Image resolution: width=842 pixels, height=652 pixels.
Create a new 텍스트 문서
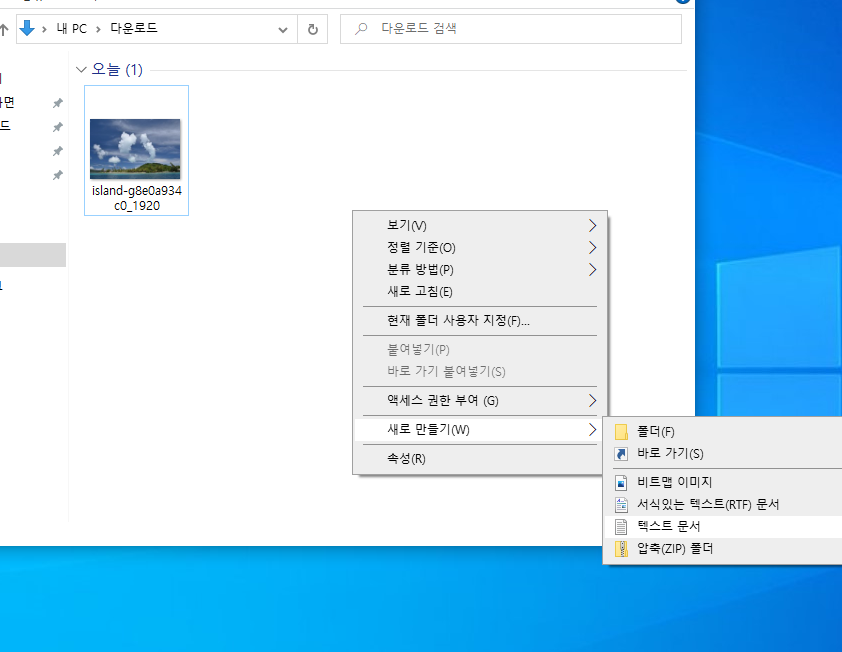click(723, 527)
